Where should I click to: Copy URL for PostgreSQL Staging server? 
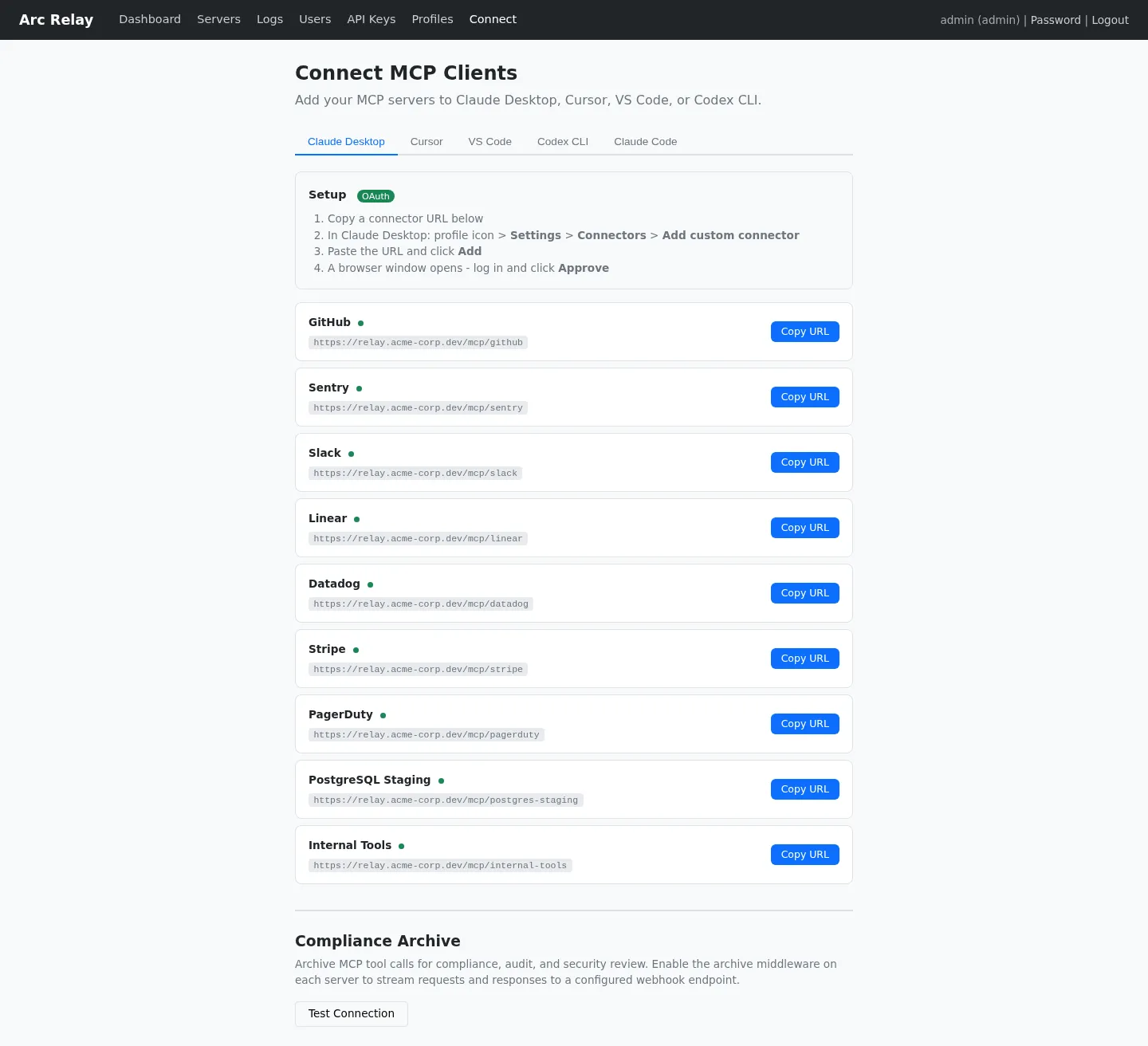coord(804,789)
